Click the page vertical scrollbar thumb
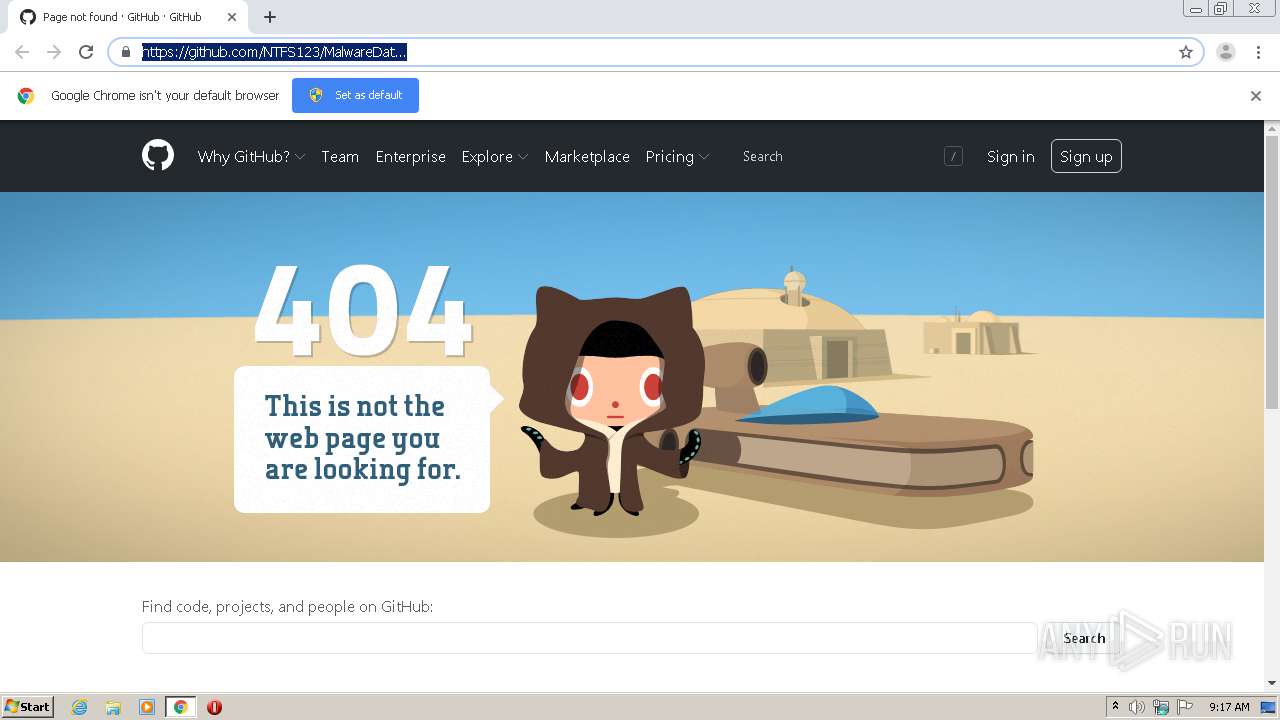Viewport: 1280px width, 720px height. 1272,273
